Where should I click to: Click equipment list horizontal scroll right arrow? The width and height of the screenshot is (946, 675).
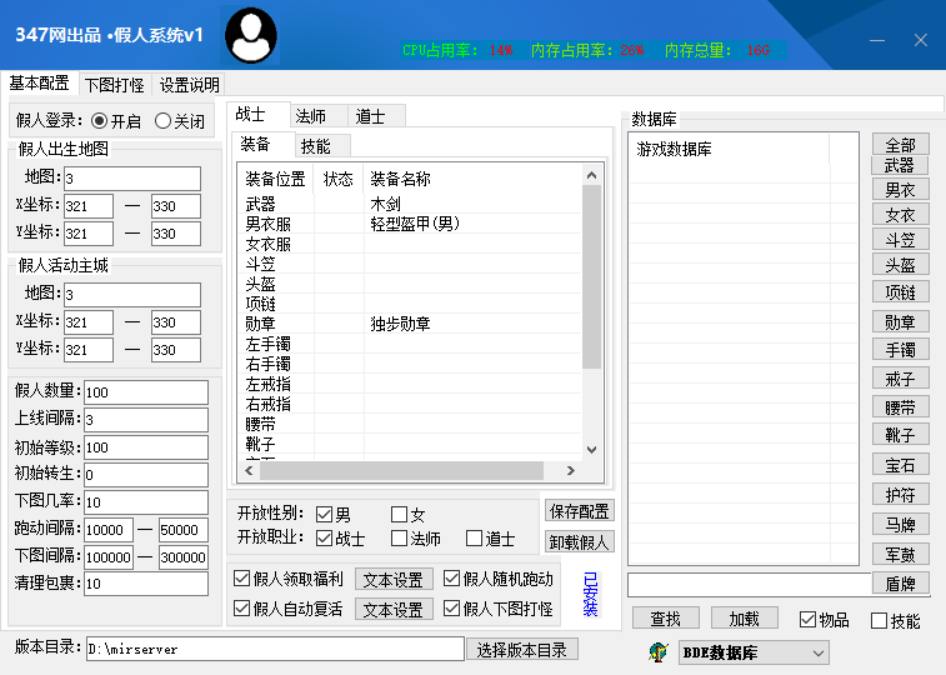[570, 471]
